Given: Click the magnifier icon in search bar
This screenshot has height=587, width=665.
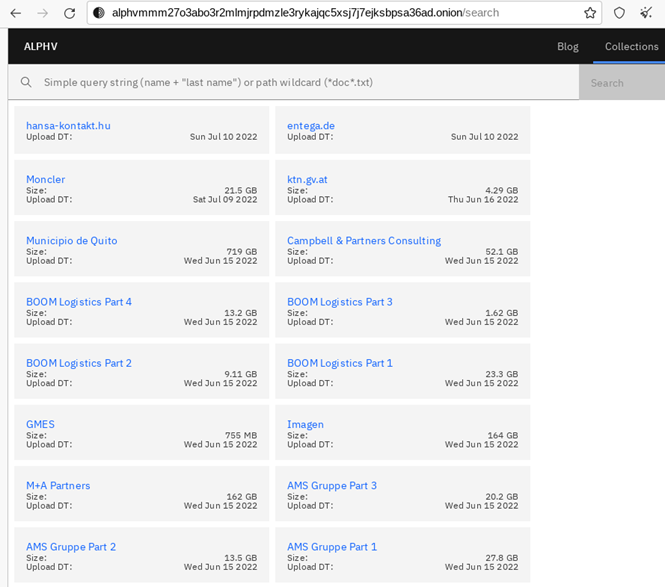Looking at the screenshot, I should (x=26, y=82).
